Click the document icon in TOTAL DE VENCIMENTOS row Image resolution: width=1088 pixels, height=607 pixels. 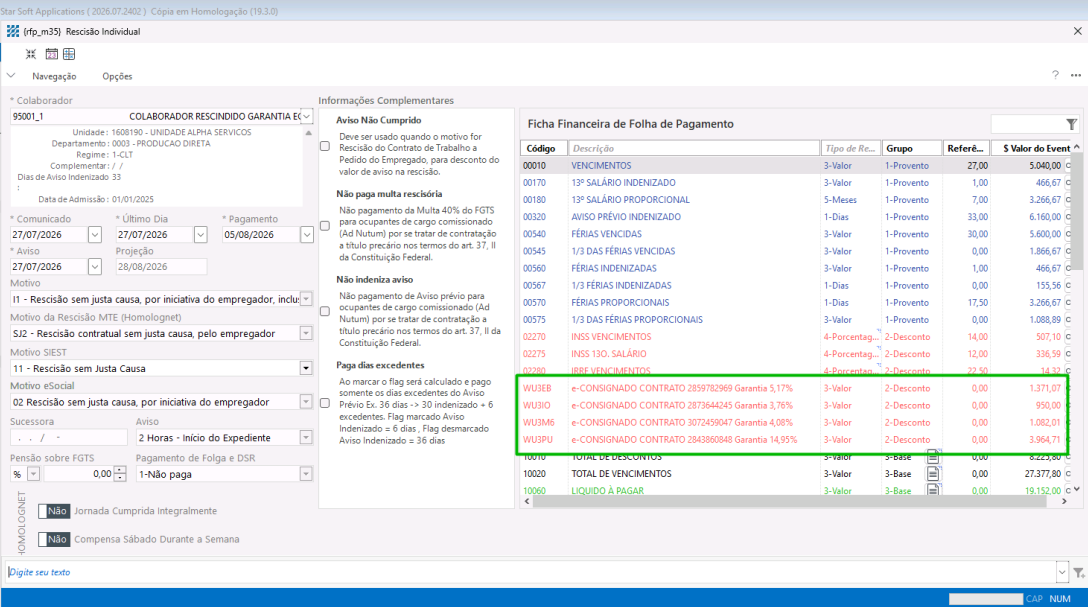click(933, 474)
